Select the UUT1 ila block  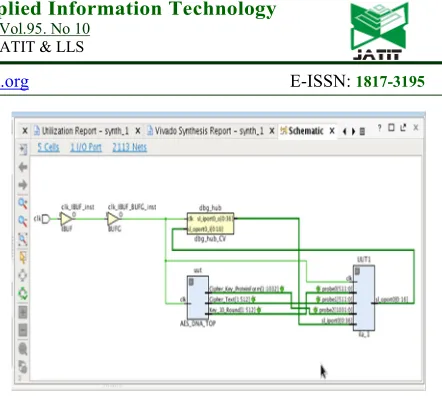tap(364, 298)
